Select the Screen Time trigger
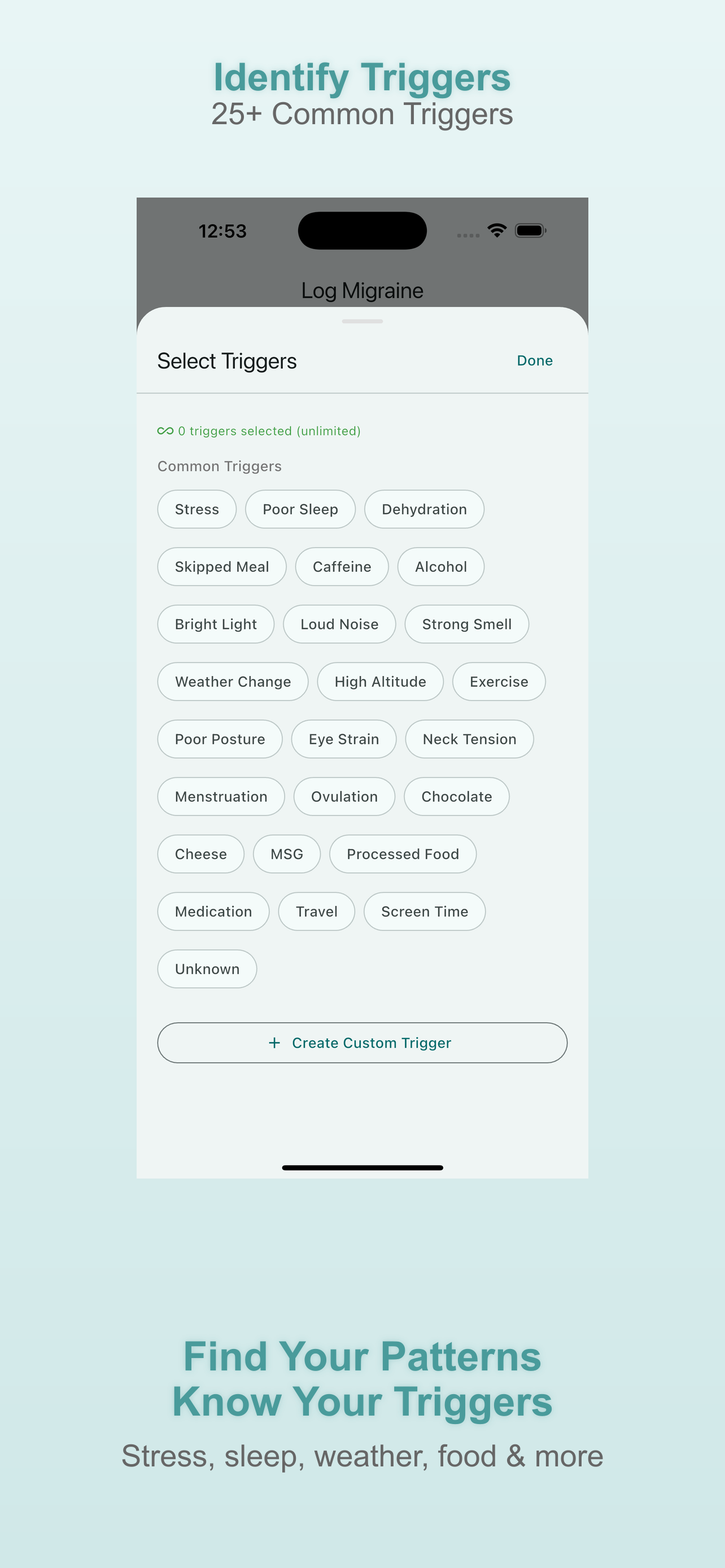This screenshot has height=1568, width=725. point(424,911)
